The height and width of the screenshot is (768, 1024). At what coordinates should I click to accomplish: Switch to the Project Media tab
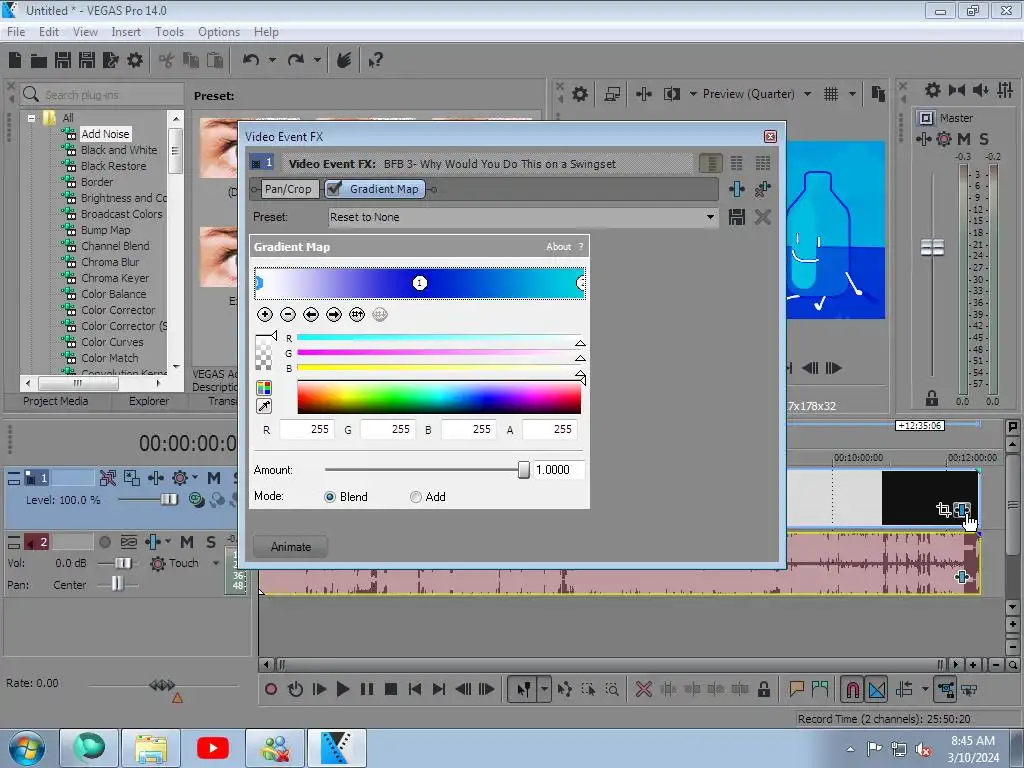click(56, 401)
